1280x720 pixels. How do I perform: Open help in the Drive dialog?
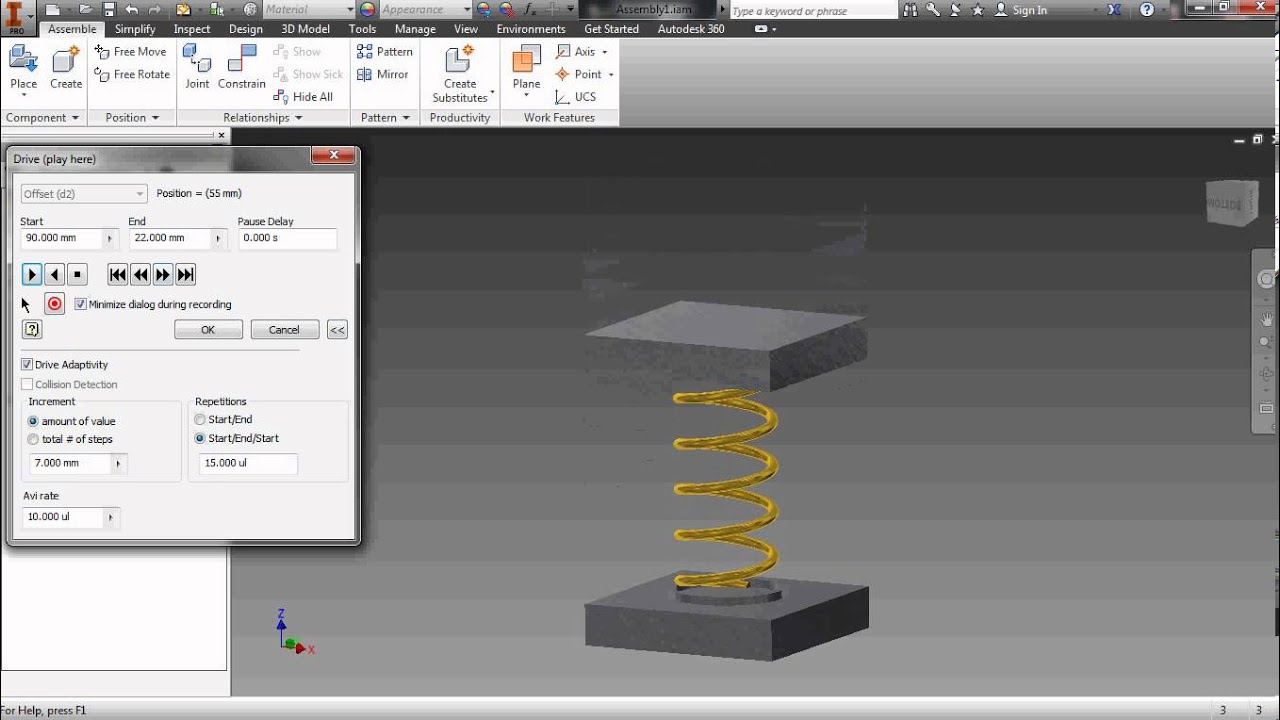point(32,329)
